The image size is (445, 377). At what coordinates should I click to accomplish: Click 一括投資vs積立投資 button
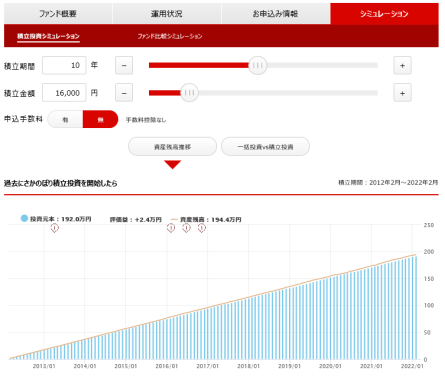(x=265, y=147)
